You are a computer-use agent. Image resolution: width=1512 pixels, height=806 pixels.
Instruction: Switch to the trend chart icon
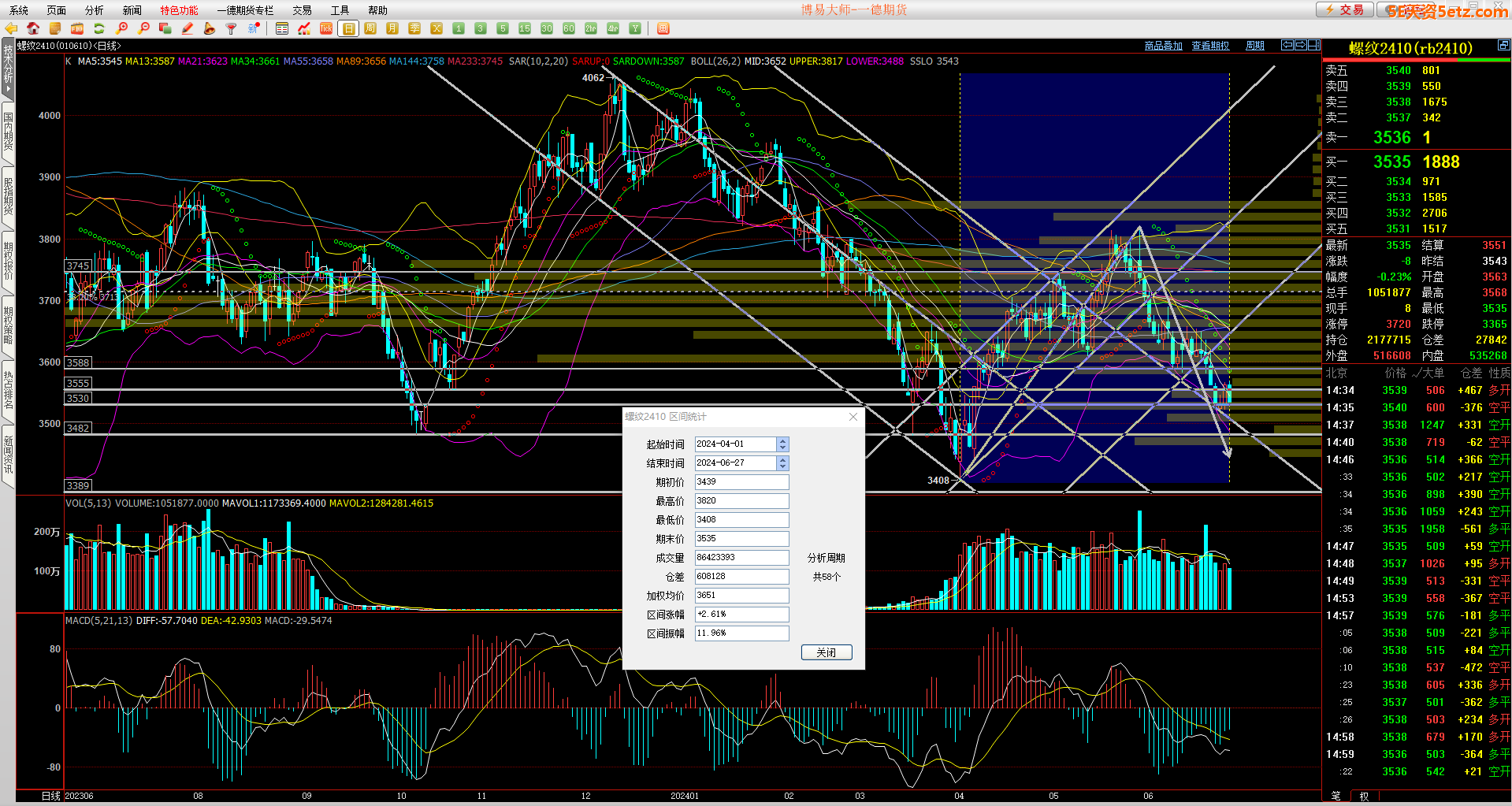304,28
